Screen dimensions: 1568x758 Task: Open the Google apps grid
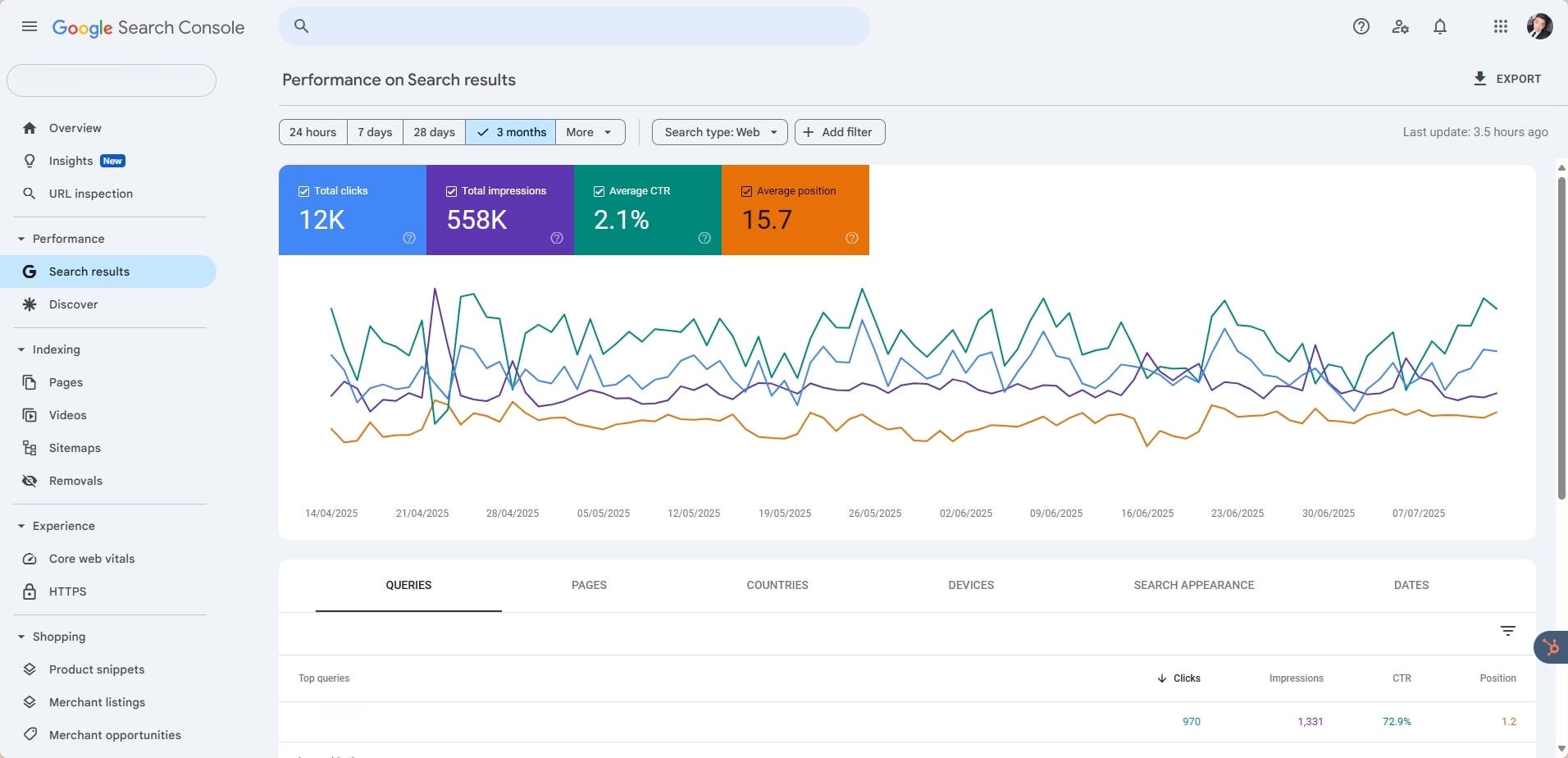pos(1499,26)
